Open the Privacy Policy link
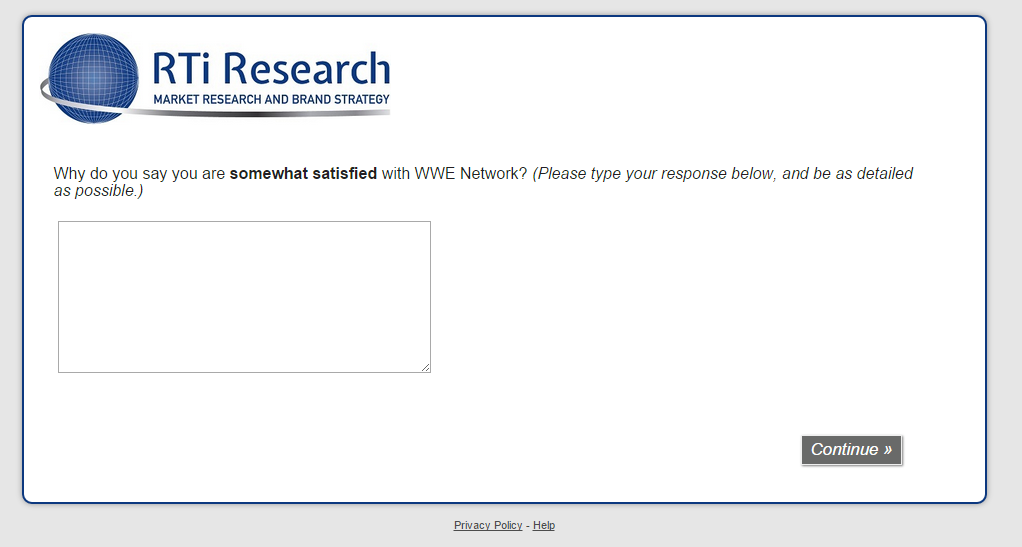 [x=488, y=525]
